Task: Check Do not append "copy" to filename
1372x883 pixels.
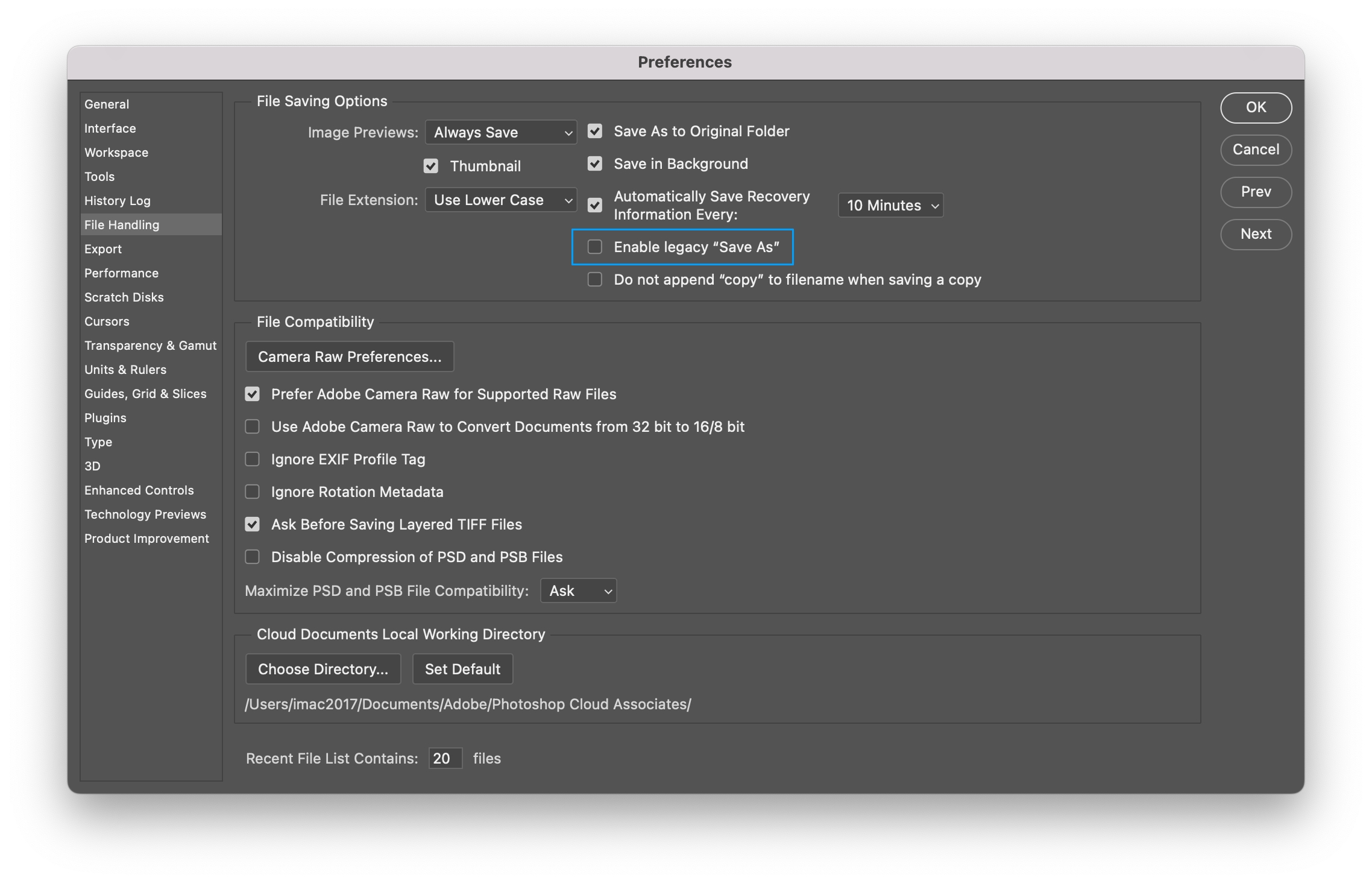Action: (x=594, y=280)
